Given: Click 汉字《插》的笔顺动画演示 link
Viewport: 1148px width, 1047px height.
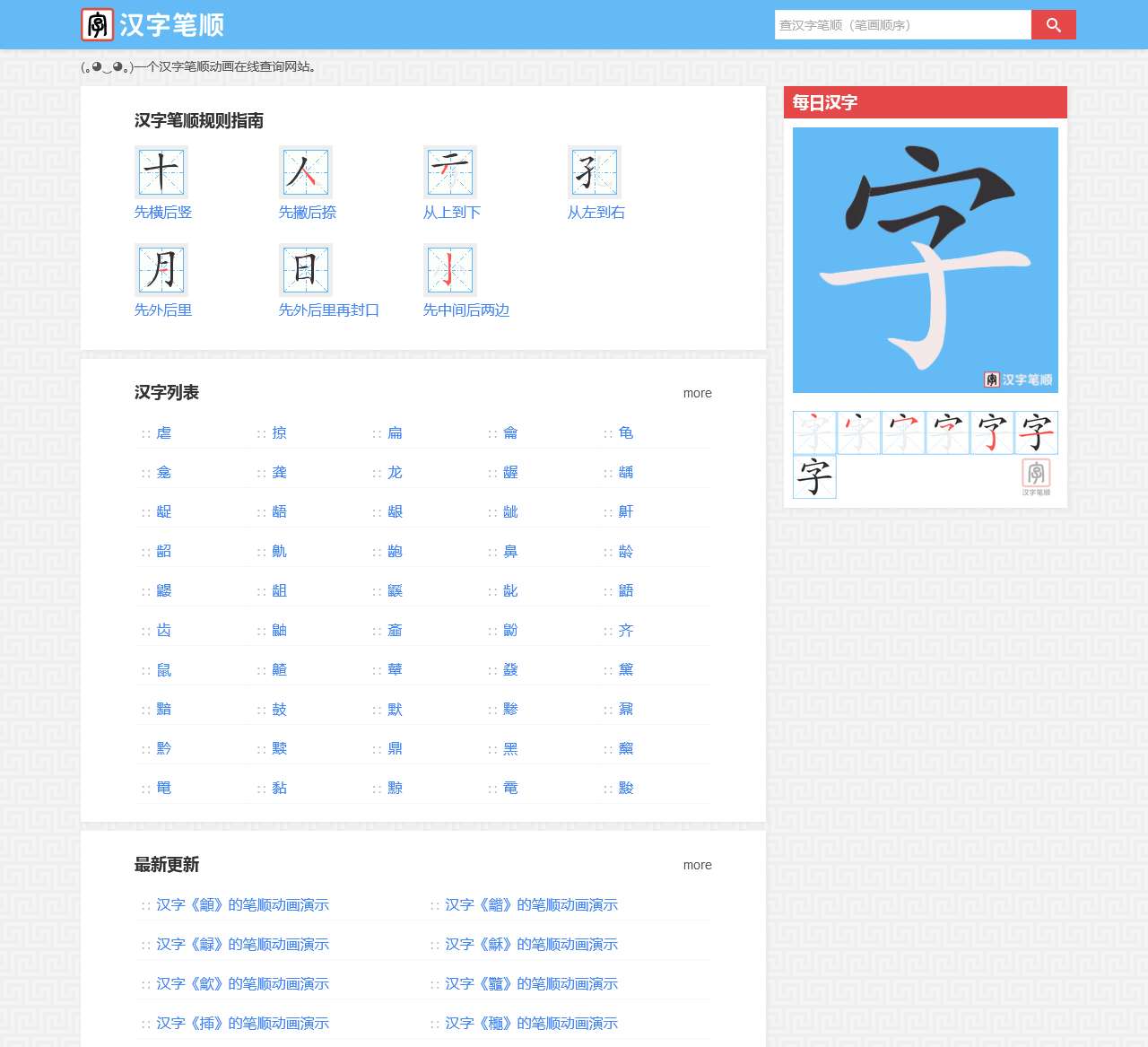Looking at the screenshot, I should point(241,1023).
